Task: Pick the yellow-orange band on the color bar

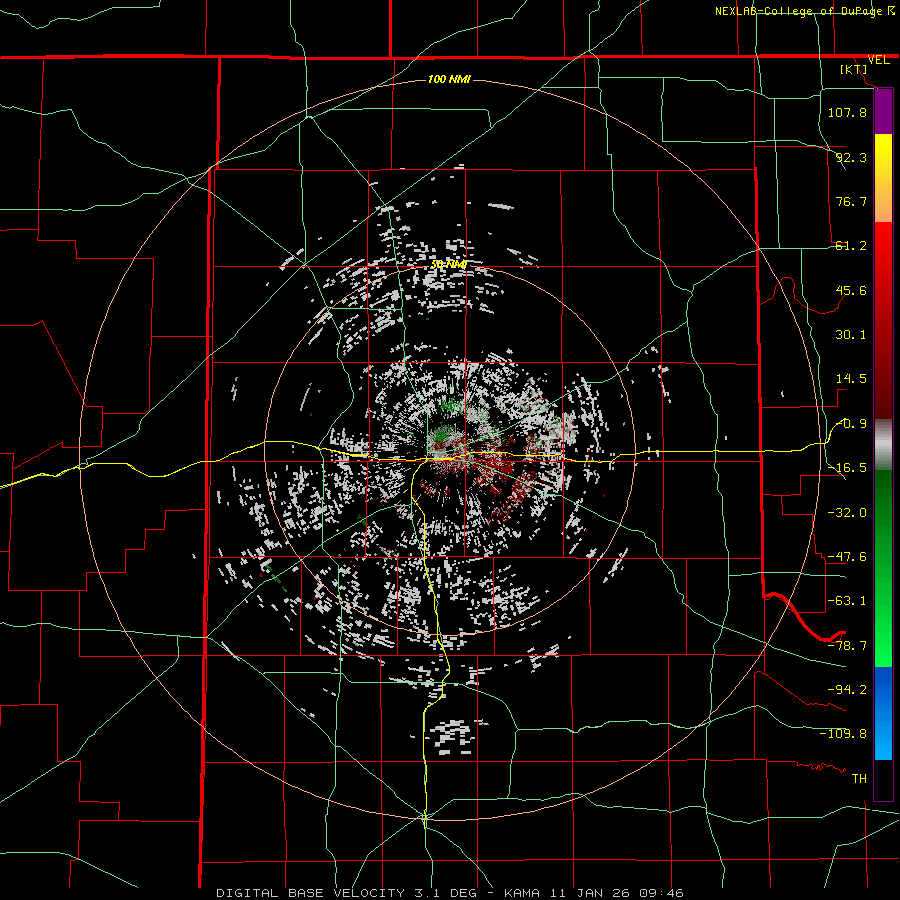Action: point(883,178)
